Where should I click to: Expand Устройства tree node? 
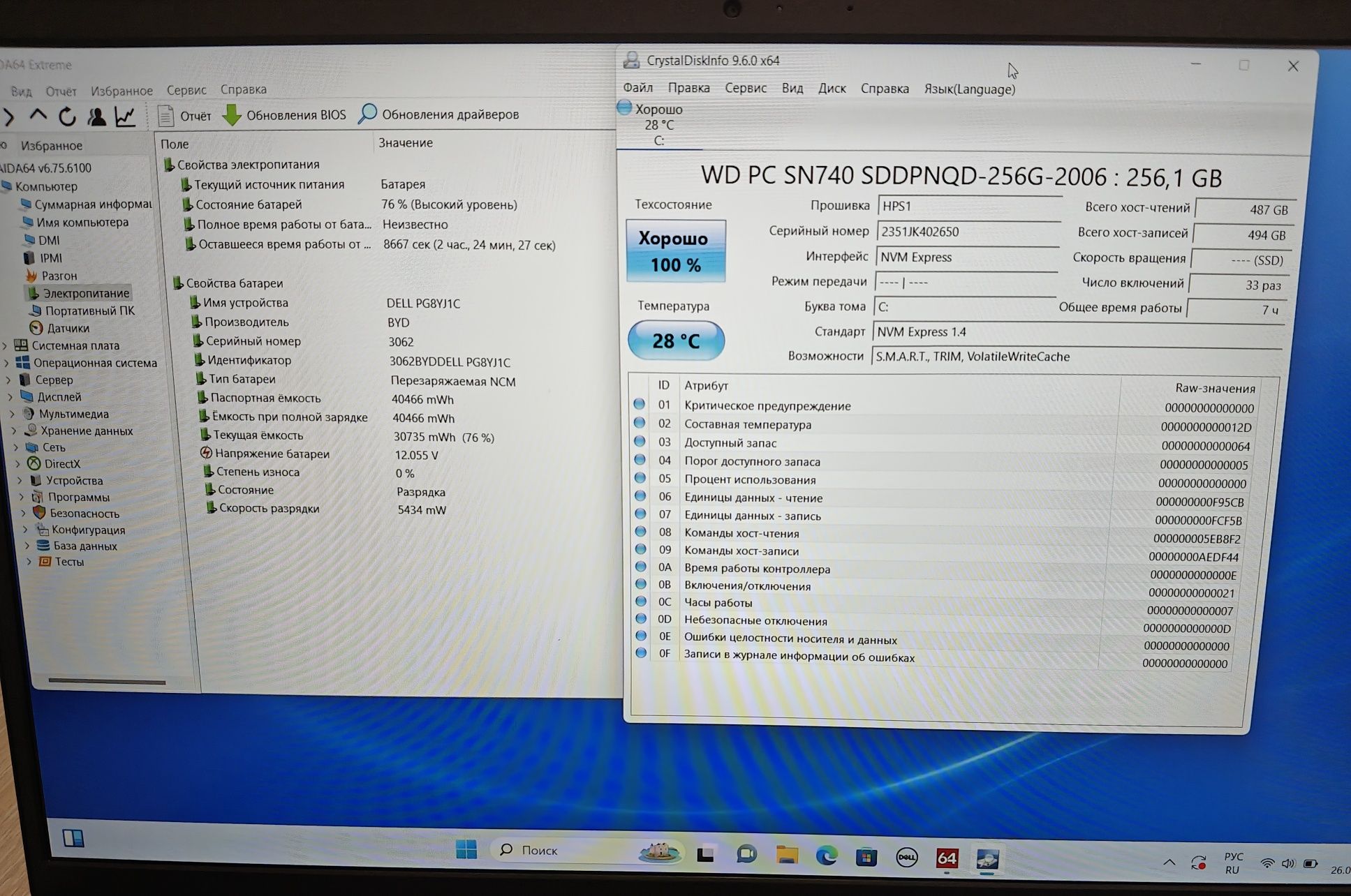point(20,480)
